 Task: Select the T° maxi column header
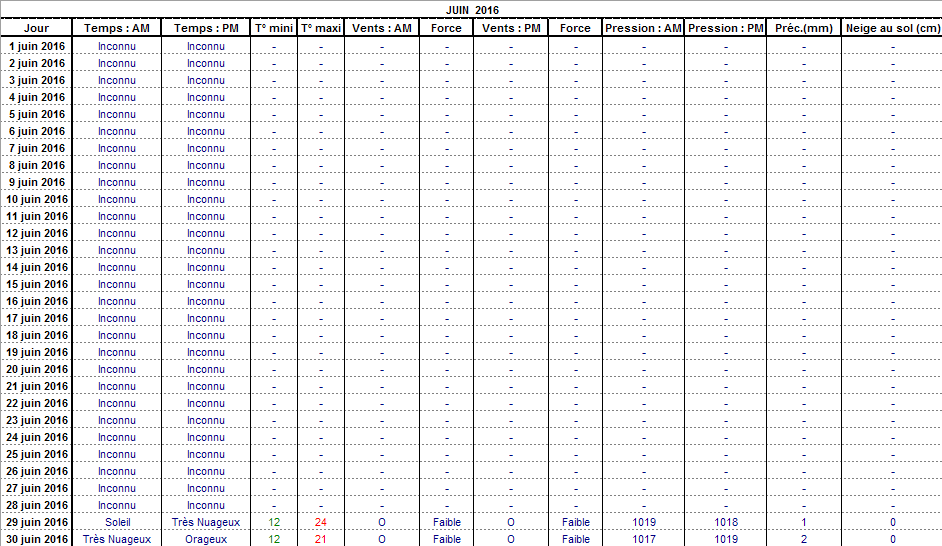[321, 28]
